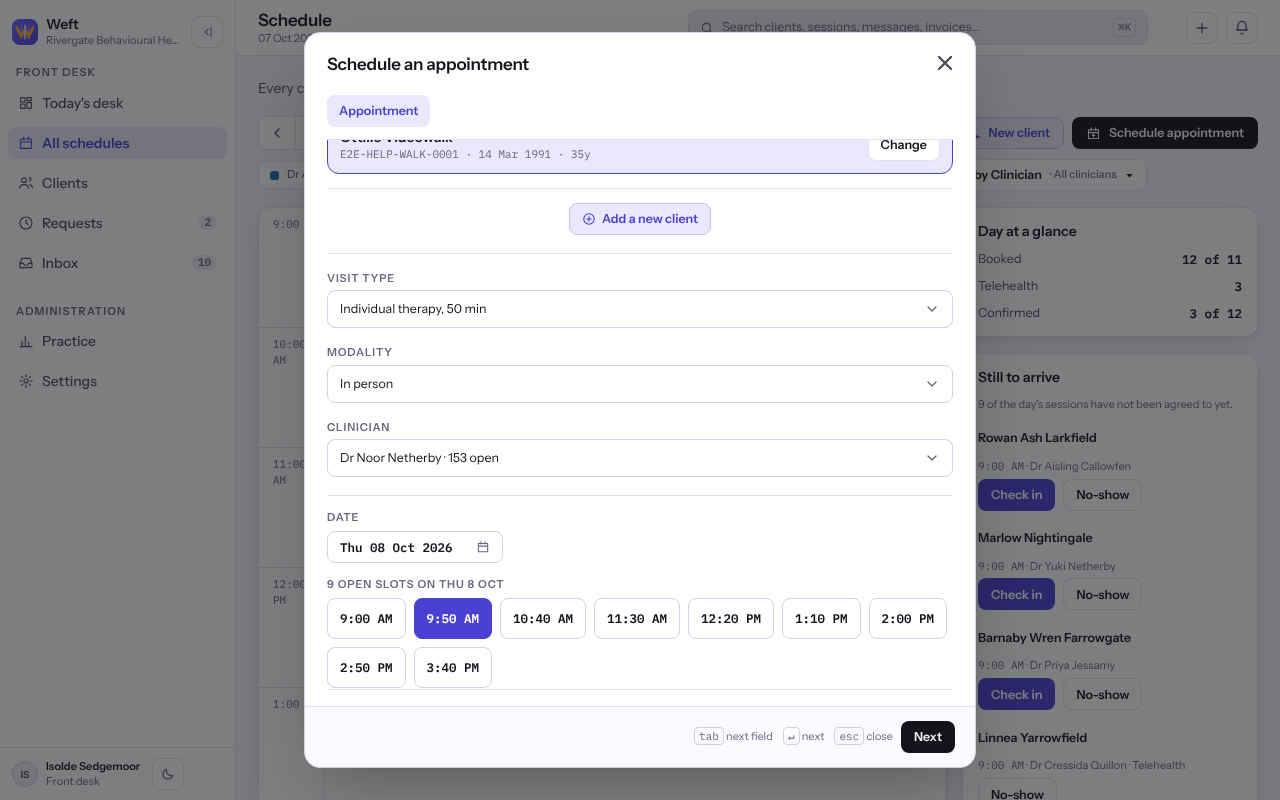Select the 11:30 AM slot

(x=637, y=619)
